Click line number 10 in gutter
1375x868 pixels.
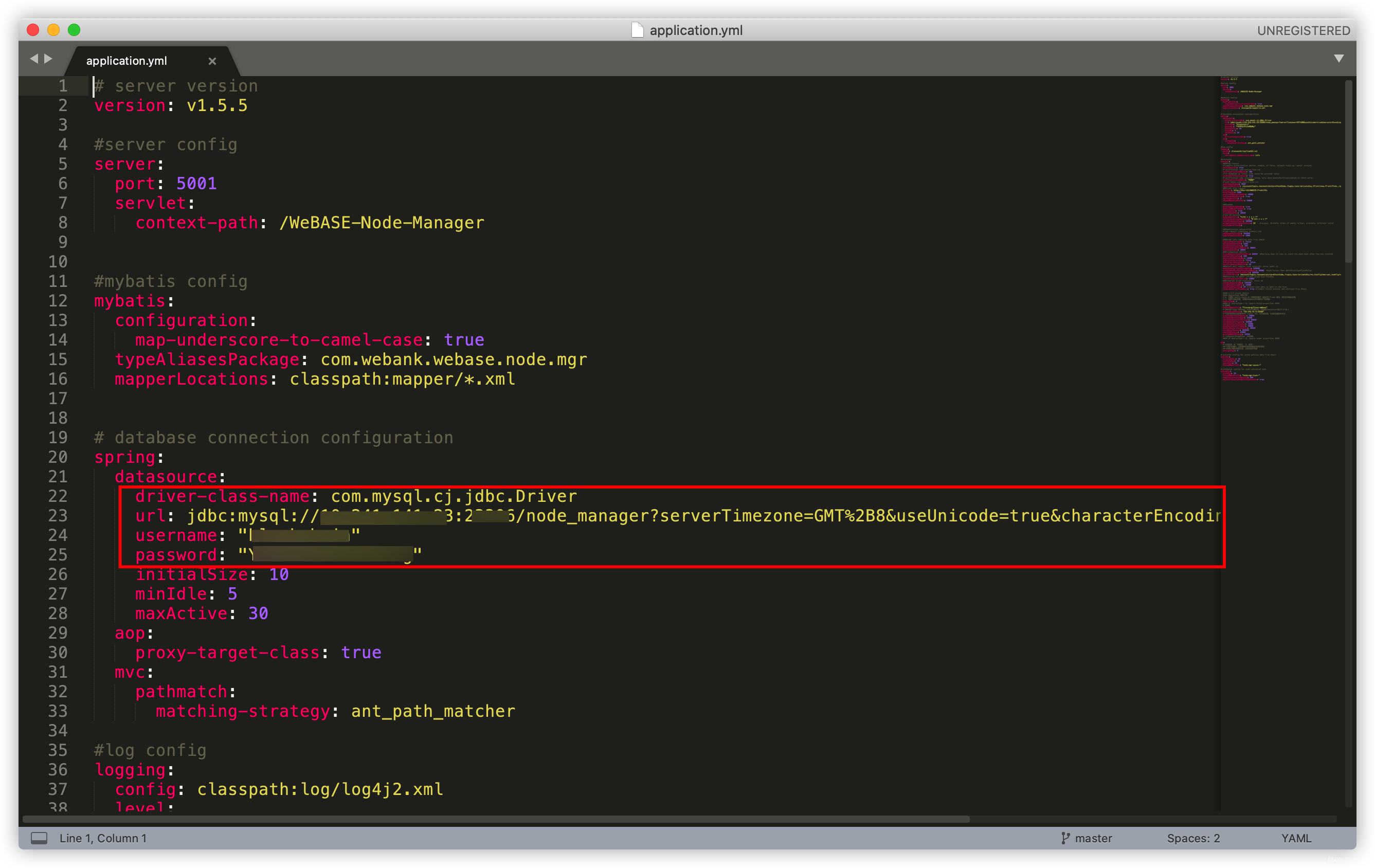[58, 262]
